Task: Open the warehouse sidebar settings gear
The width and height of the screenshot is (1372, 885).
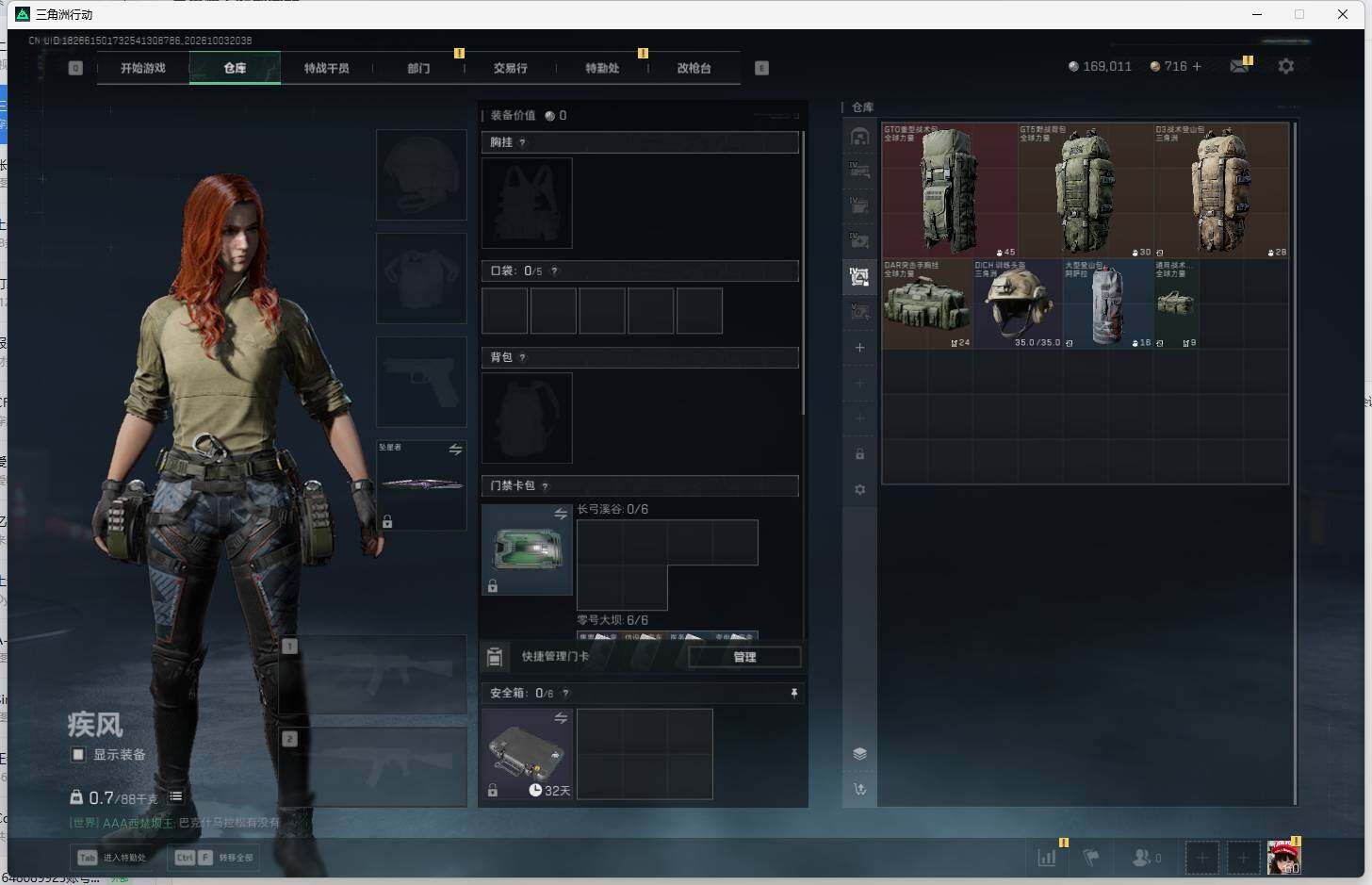Action: pos(859,490)
